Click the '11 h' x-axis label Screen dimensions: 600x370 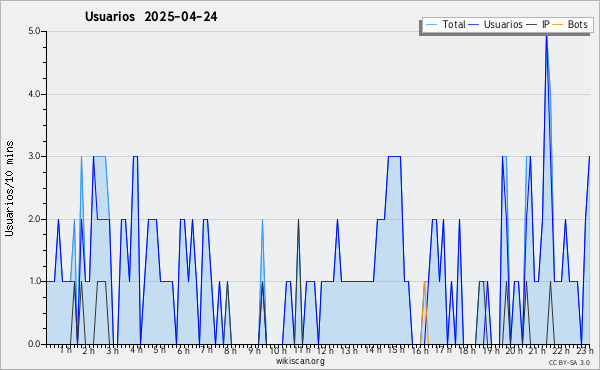(x=302, y=350)
